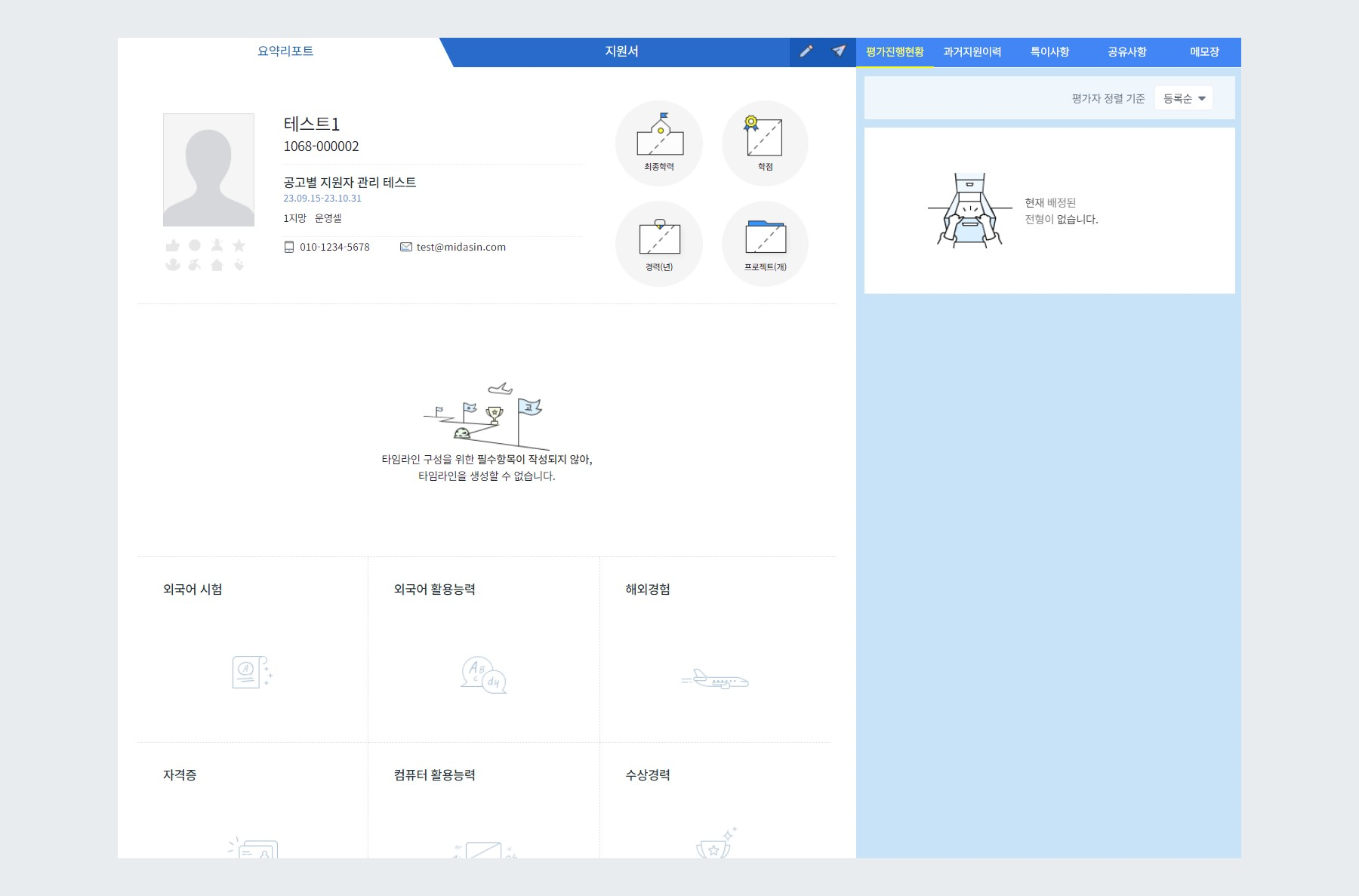Click the paper plane send icon
This screenshot has height=896, width=1359.
coord(839,51)
